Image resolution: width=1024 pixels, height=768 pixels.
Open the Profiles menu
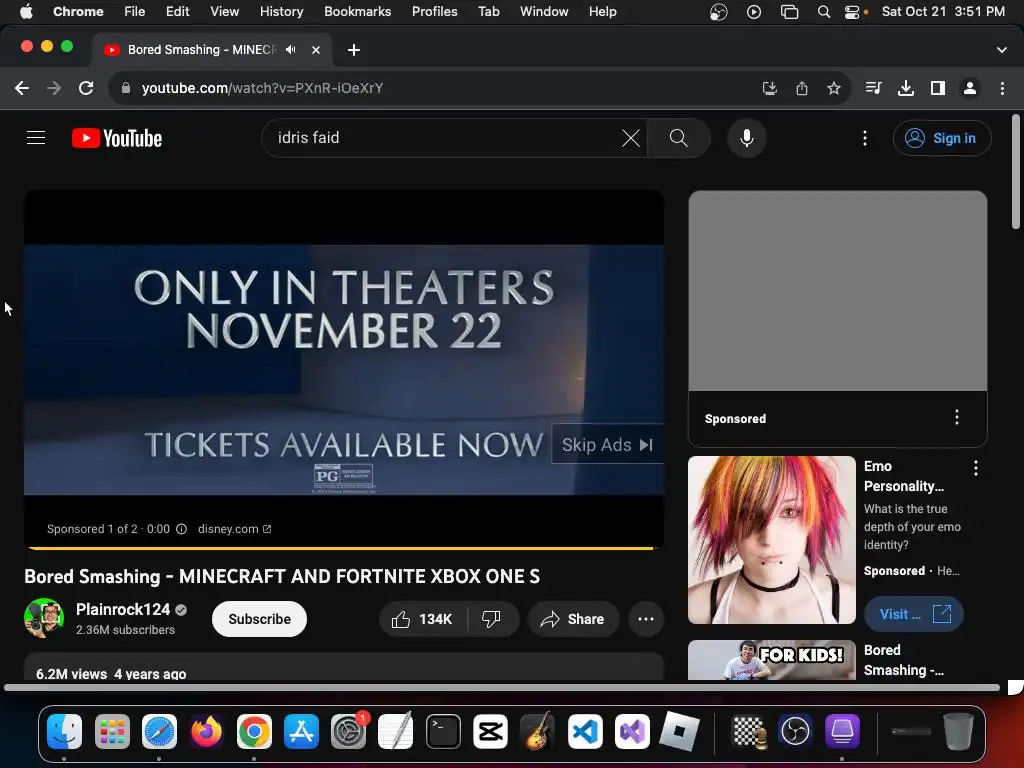point(434,11)
